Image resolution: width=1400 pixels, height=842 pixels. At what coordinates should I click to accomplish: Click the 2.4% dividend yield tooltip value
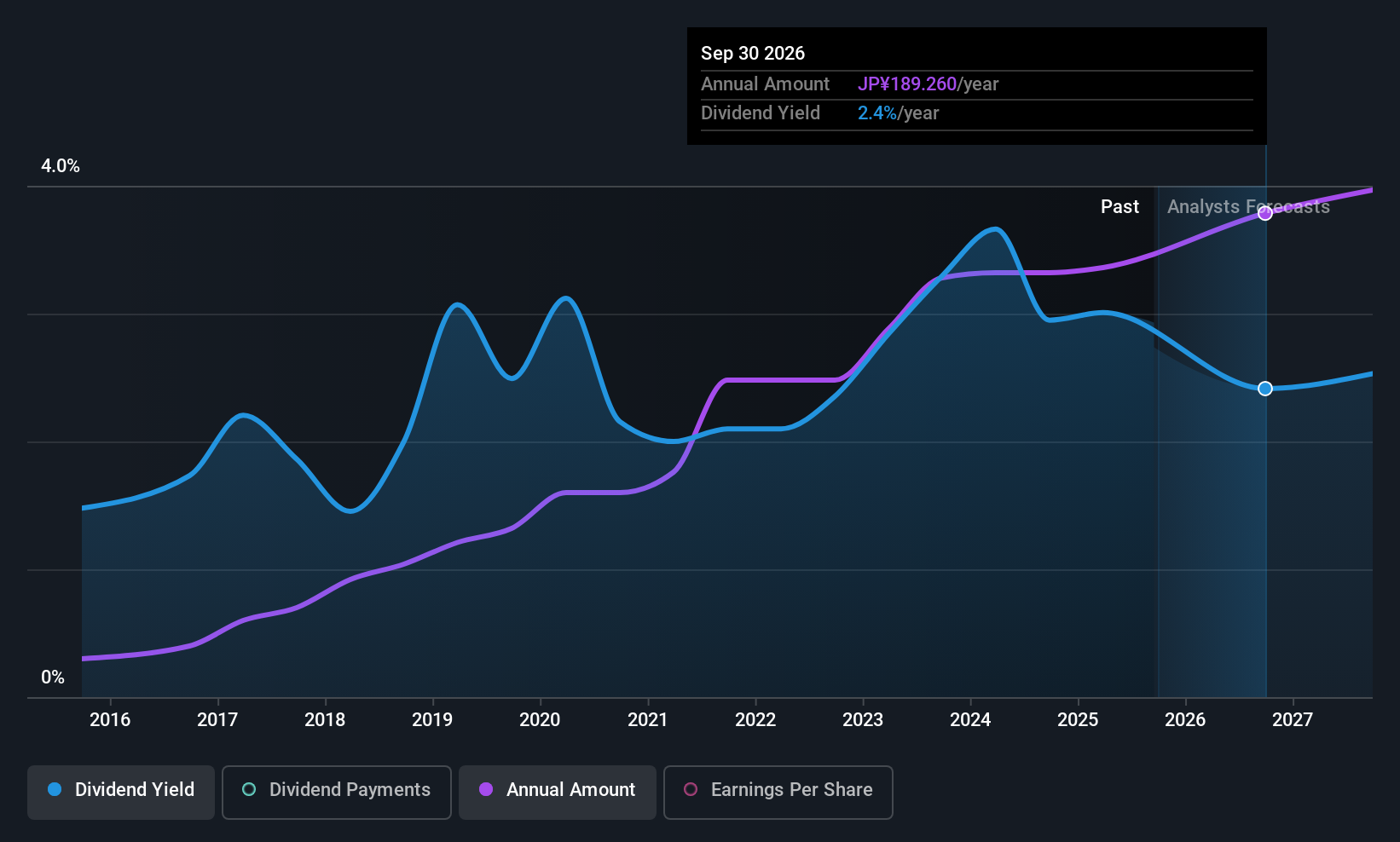876,113
